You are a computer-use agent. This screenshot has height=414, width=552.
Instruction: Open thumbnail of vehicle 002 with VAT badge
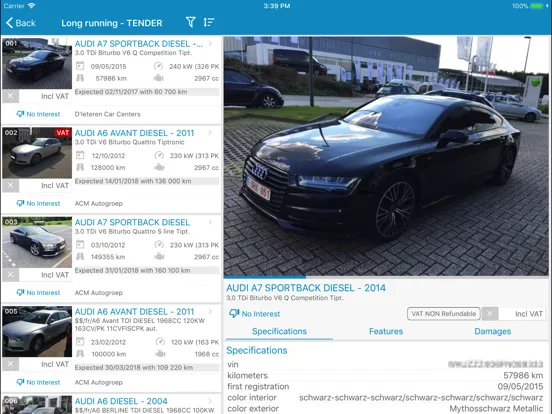37,153
